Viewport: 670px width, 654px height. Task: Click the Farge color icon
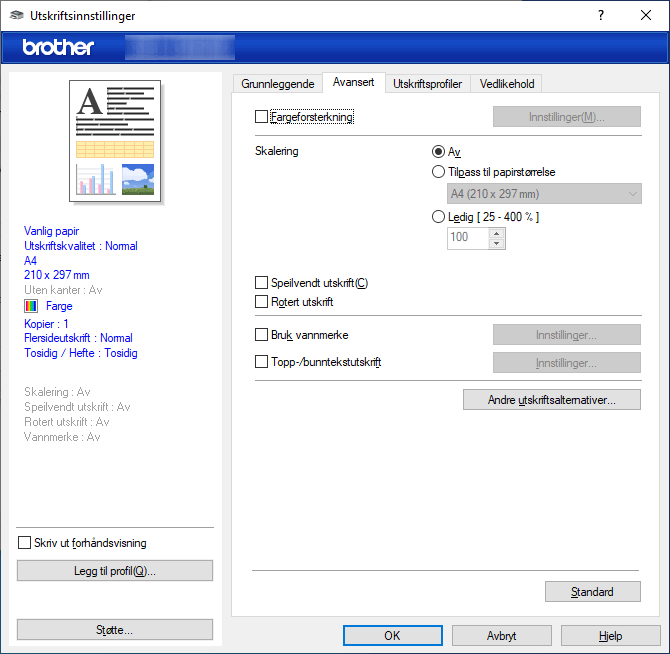pos(31,306)
